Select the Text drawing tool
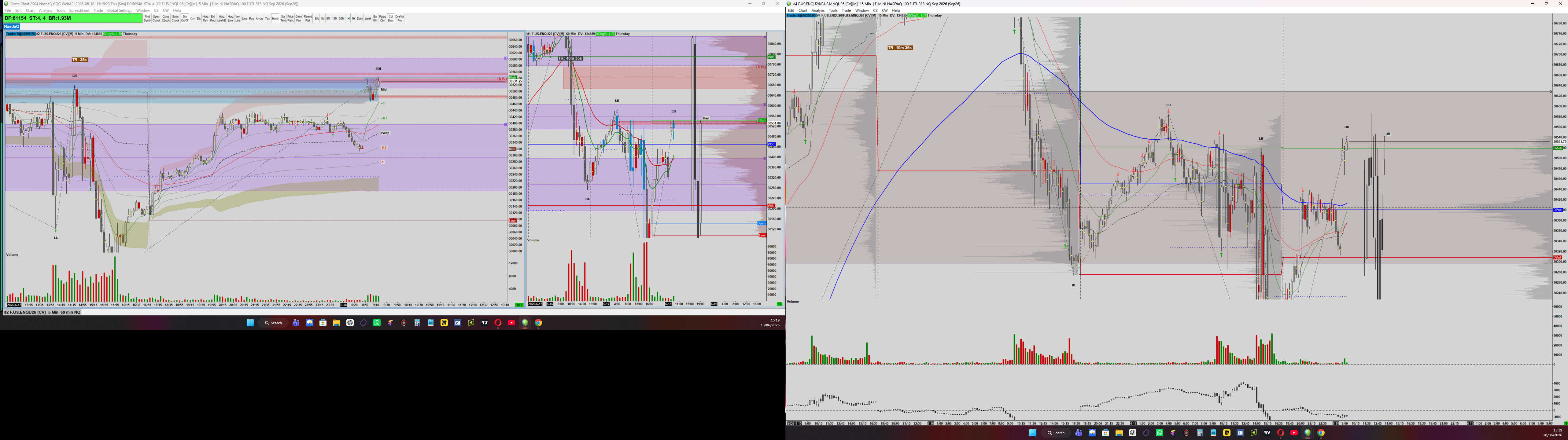 [x=268, y=19]
